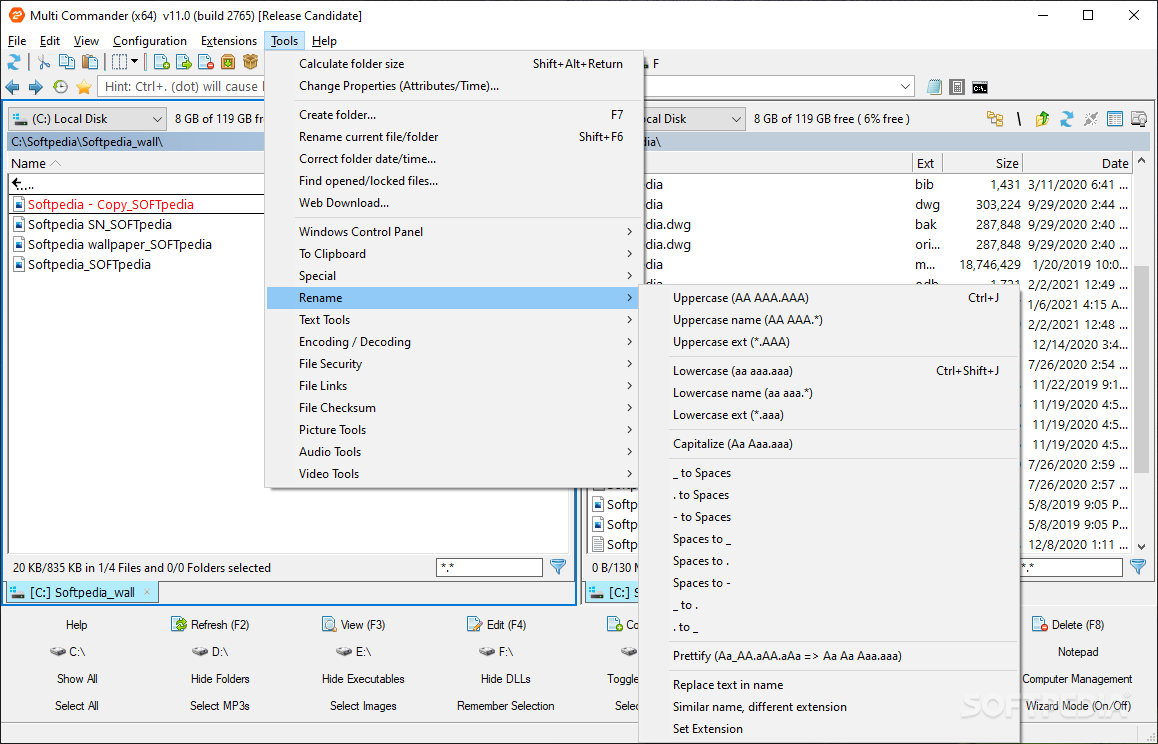1158x744 pixels.
Task: Open history clock icon
Action: click(60, 87)
